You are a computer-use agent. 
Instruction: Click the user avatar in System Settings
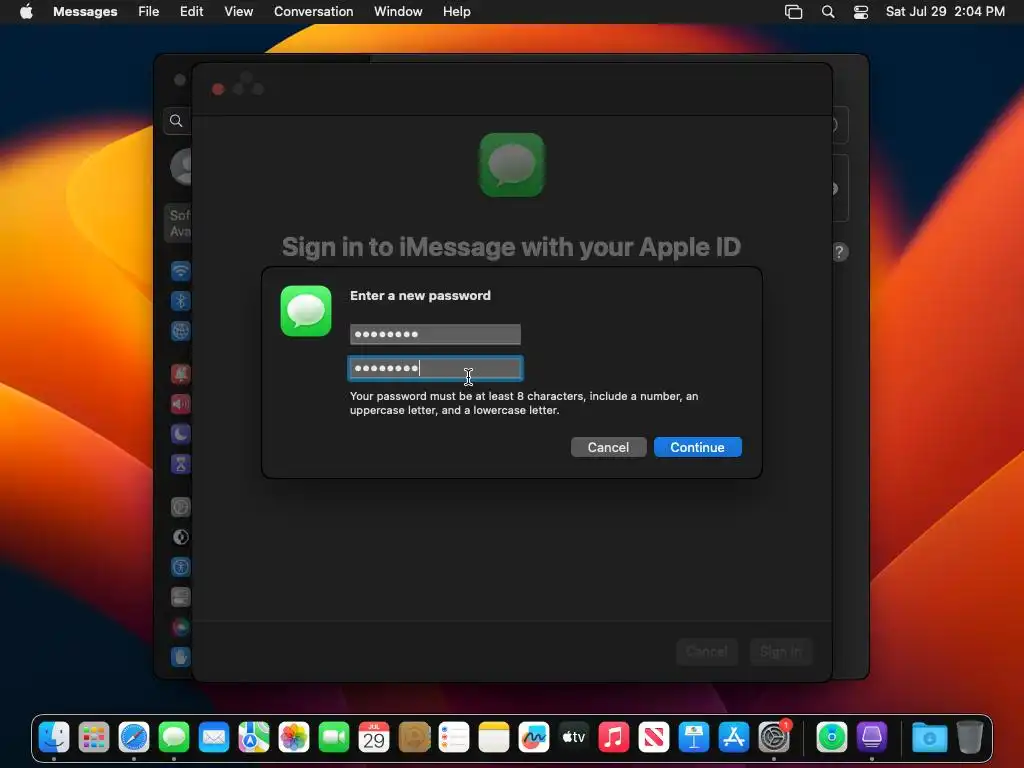181,167
